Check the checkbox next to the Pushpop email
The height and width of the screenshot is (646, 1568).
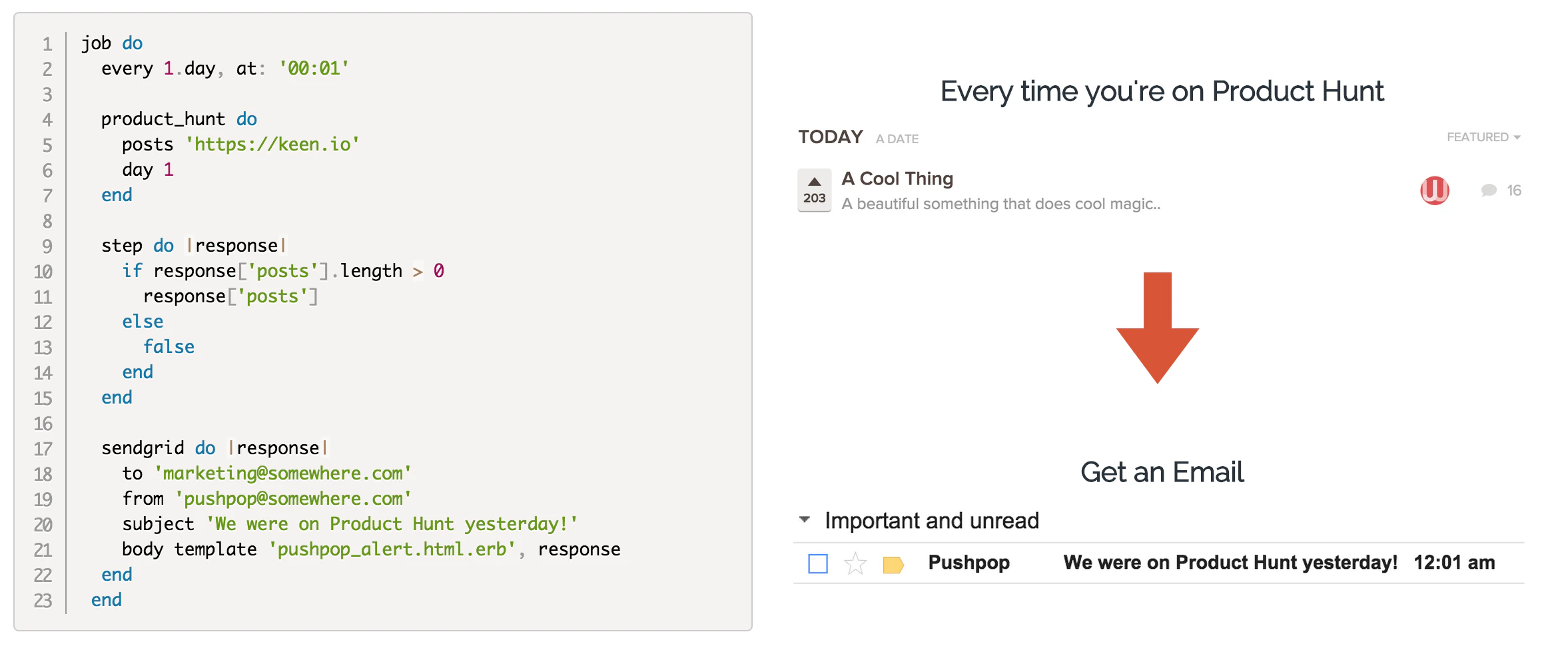coord(817,563)
